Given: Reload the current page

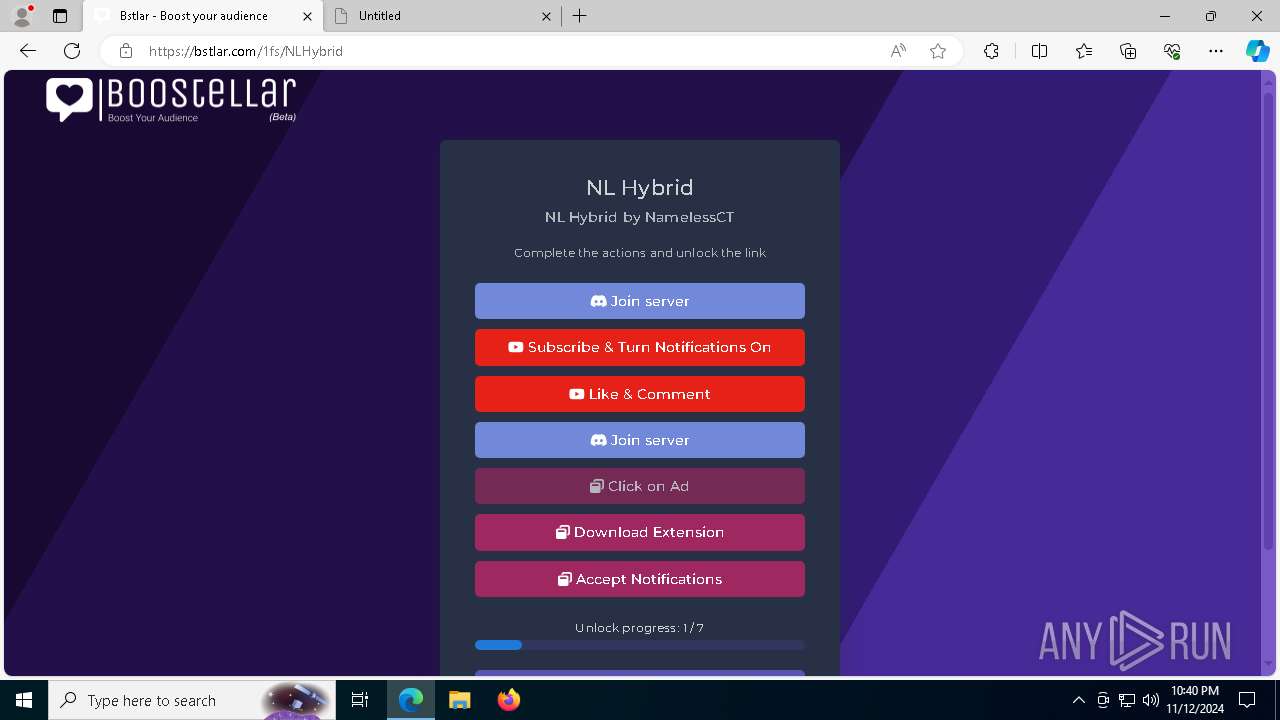Looking at the screenshot, I should 72,51.
